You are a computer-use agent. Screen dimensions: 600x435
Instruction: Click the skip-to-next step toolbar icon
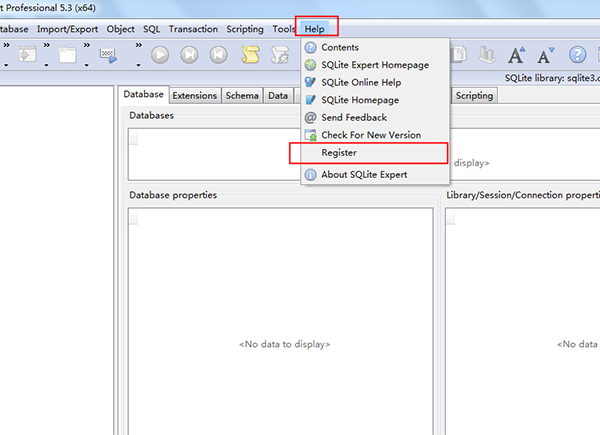point(189,55)
